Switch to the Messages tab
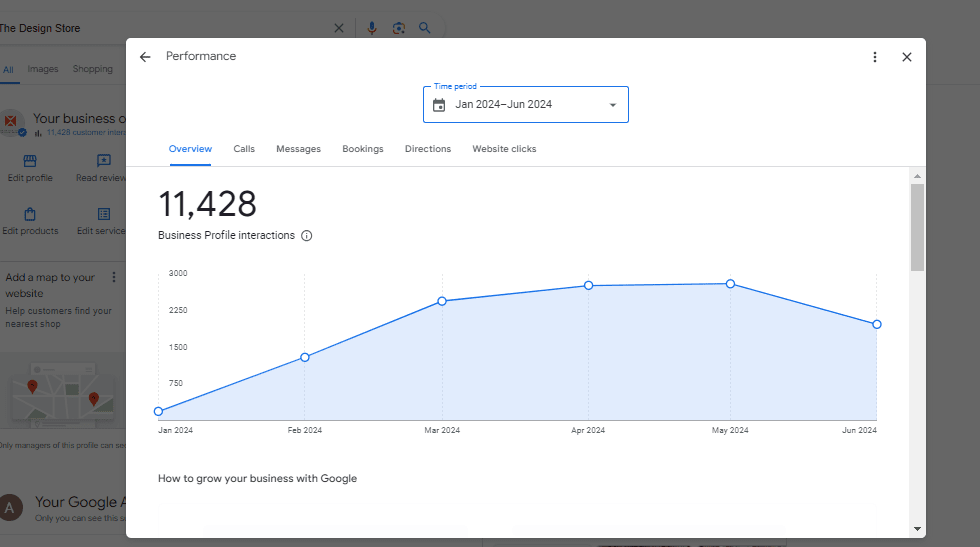 point(298,149)
